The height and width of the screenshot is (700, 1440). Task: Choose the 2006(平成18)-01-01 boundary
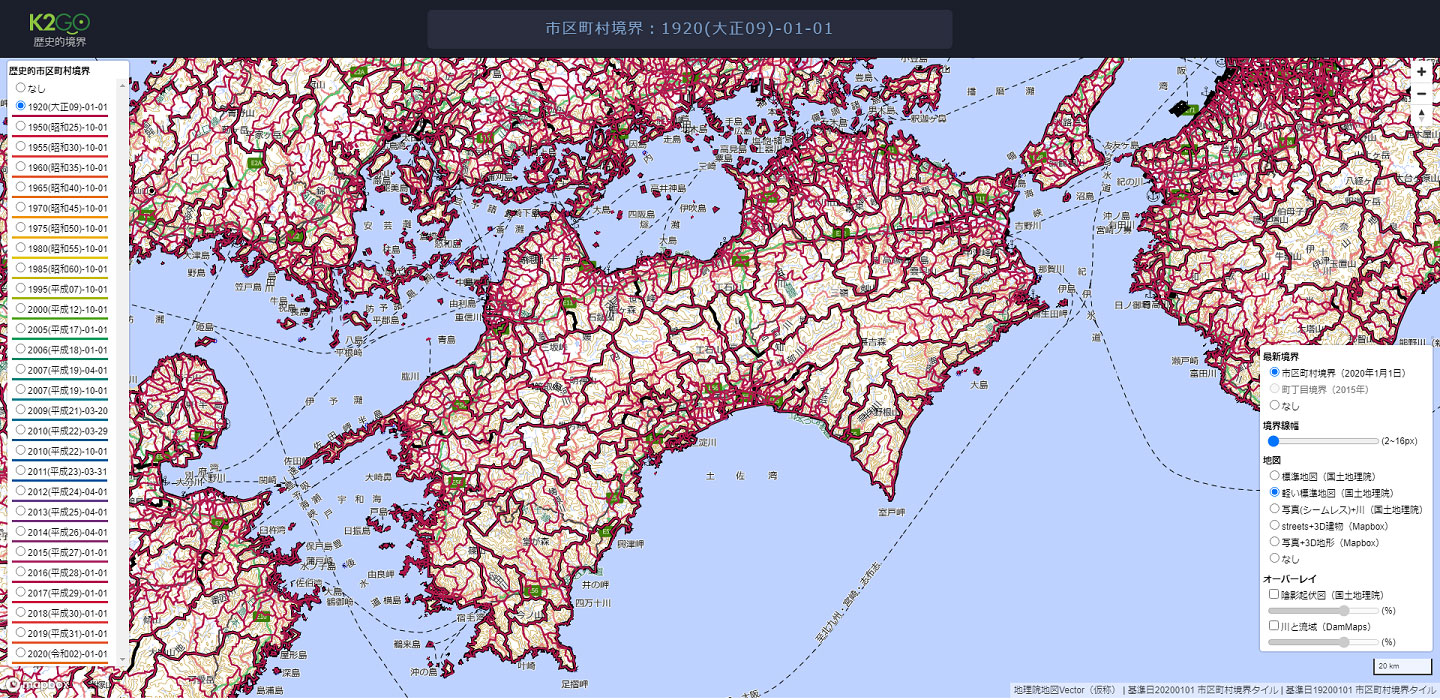[21, 349]
